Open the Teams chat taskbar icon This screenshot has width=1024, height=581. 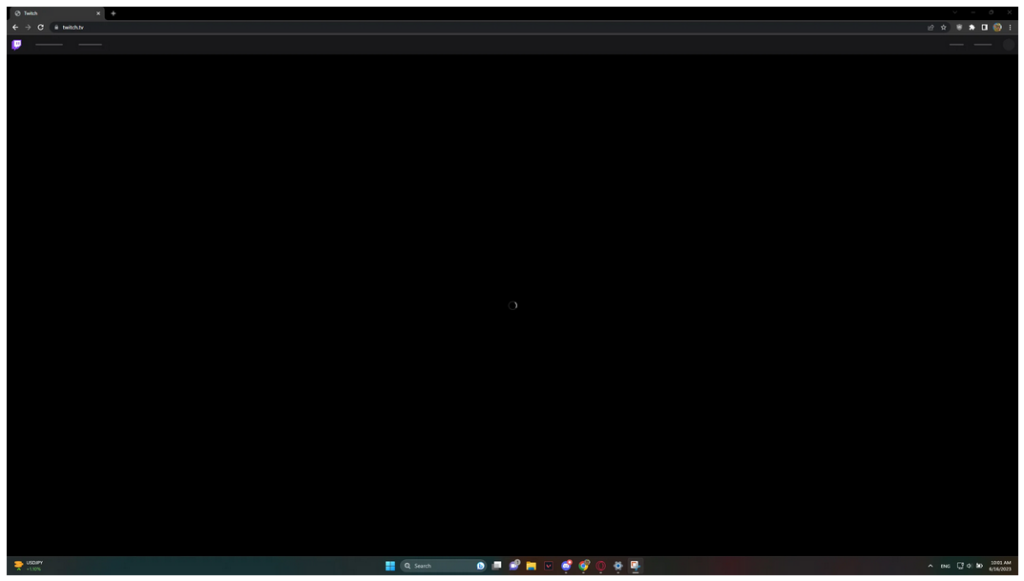[x=515, y=566]
